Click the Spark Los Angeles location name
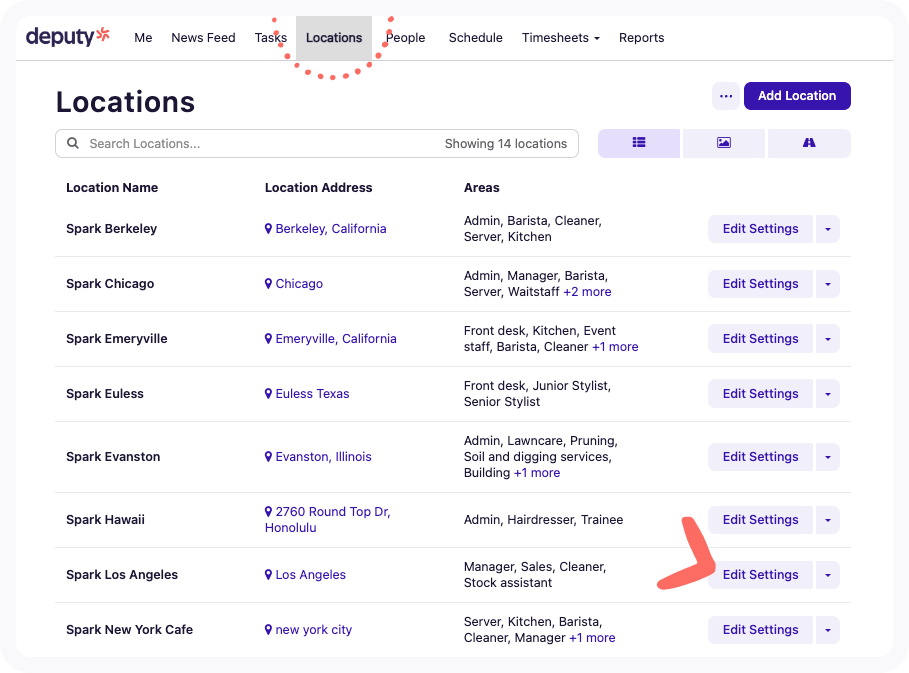Image resolution: width=909 pixels, height=673 pixels. 122,575
